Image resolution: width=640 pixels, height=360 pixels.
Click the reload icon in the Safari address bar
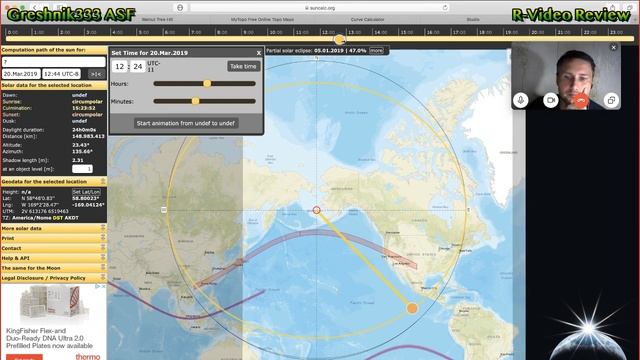click(445, 8)
